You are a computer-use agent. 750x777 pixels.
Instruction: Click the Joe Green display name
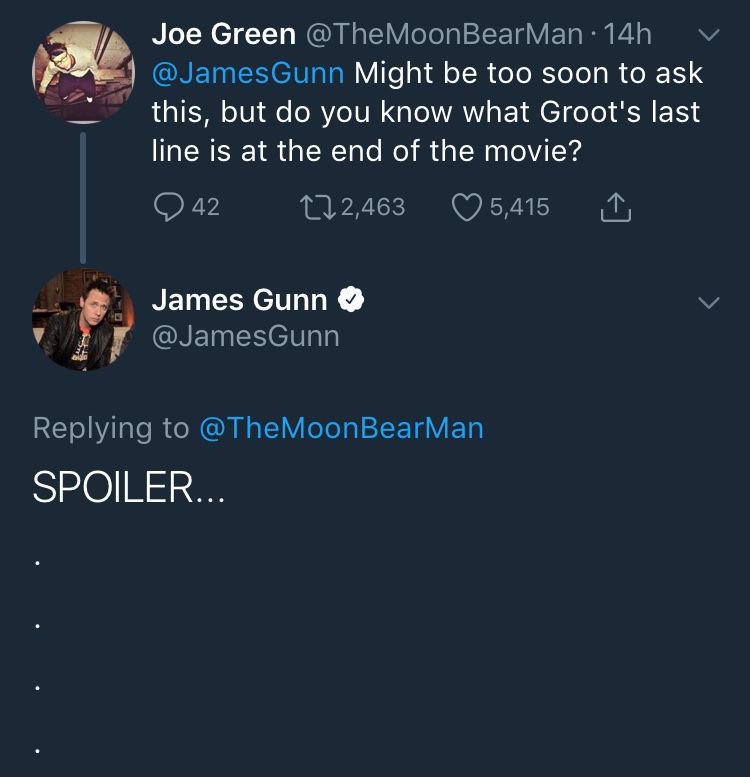[223, 34]
